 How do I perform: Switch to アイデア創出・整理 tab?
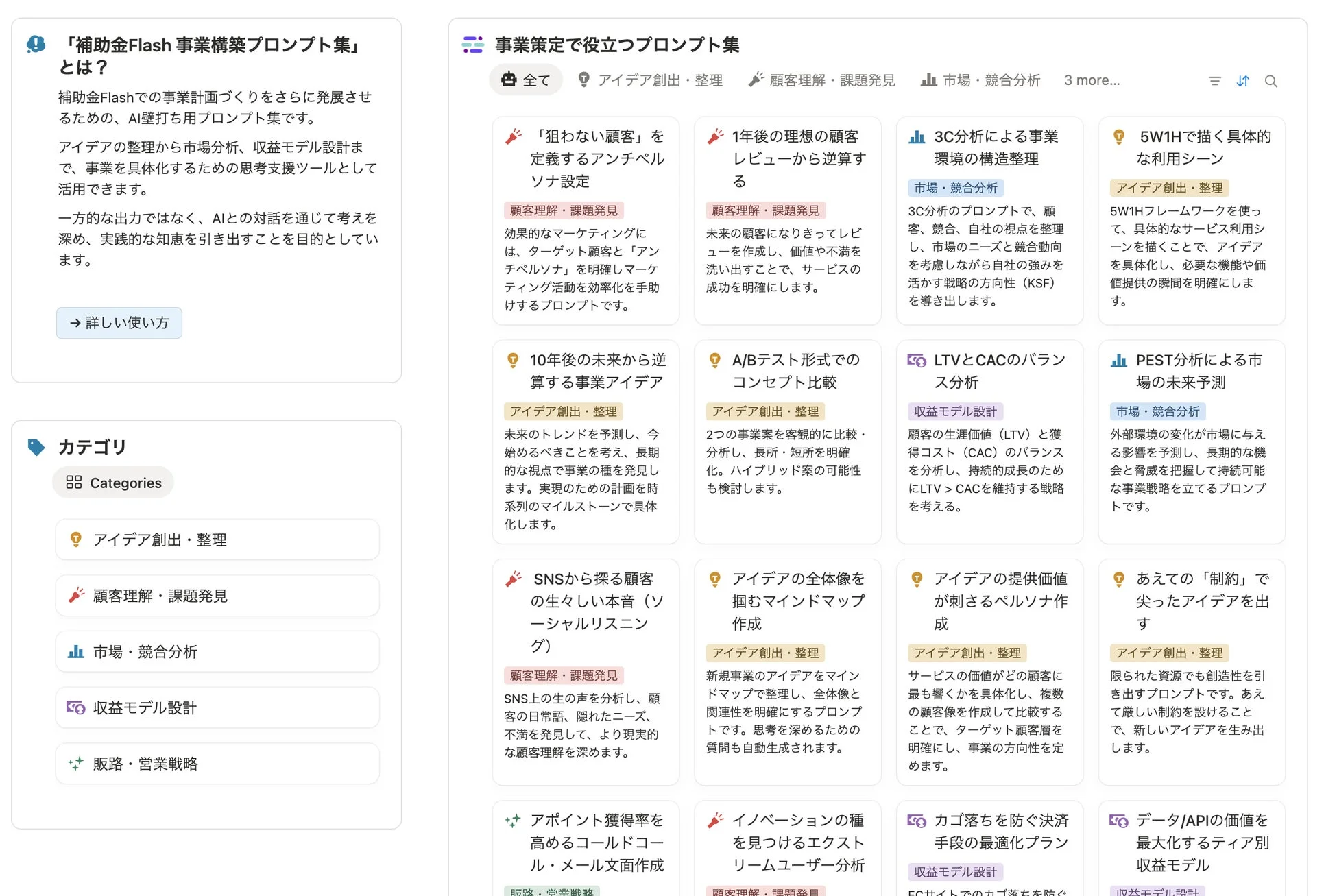(650, 80)
